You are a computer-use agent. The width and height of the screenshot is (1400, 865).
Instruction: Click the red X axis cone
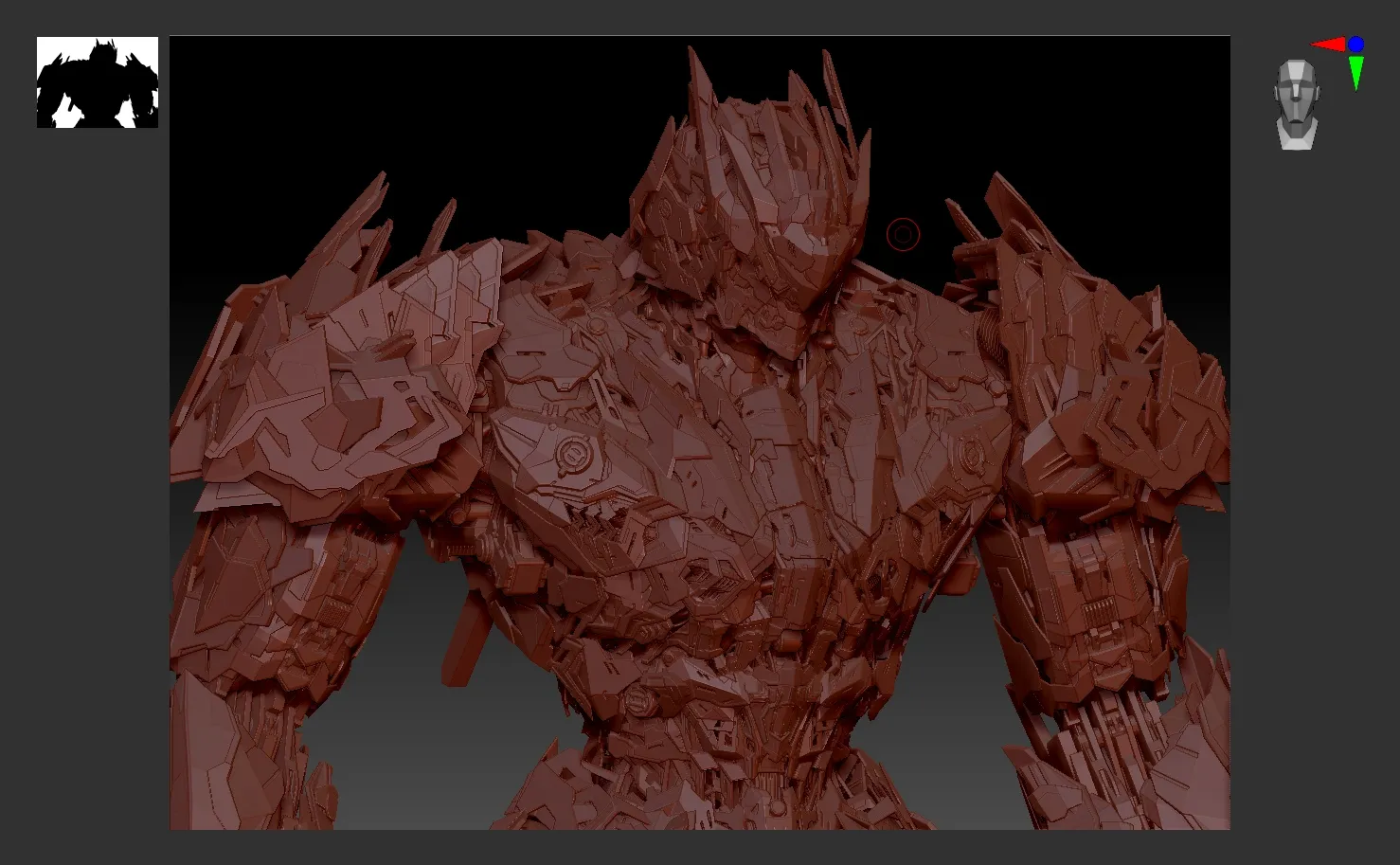1328,44
